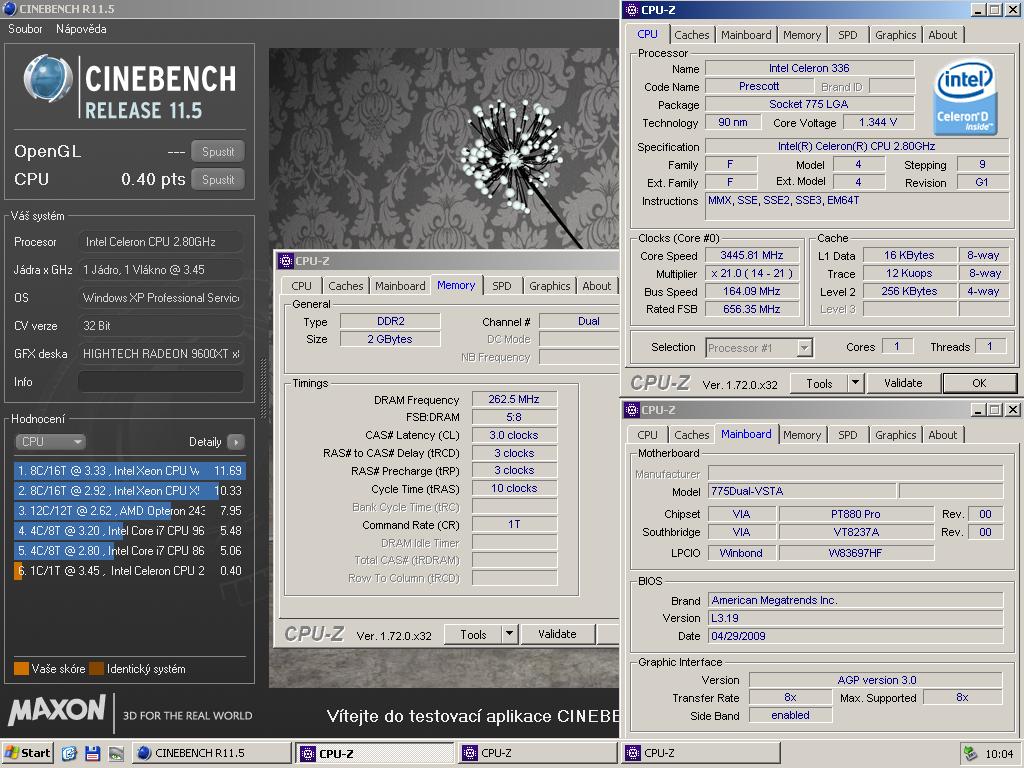Screen dimensions: 1024x768
Task: Switch to SPD tab in top CPU-Z window
Action: click(848, 35)
